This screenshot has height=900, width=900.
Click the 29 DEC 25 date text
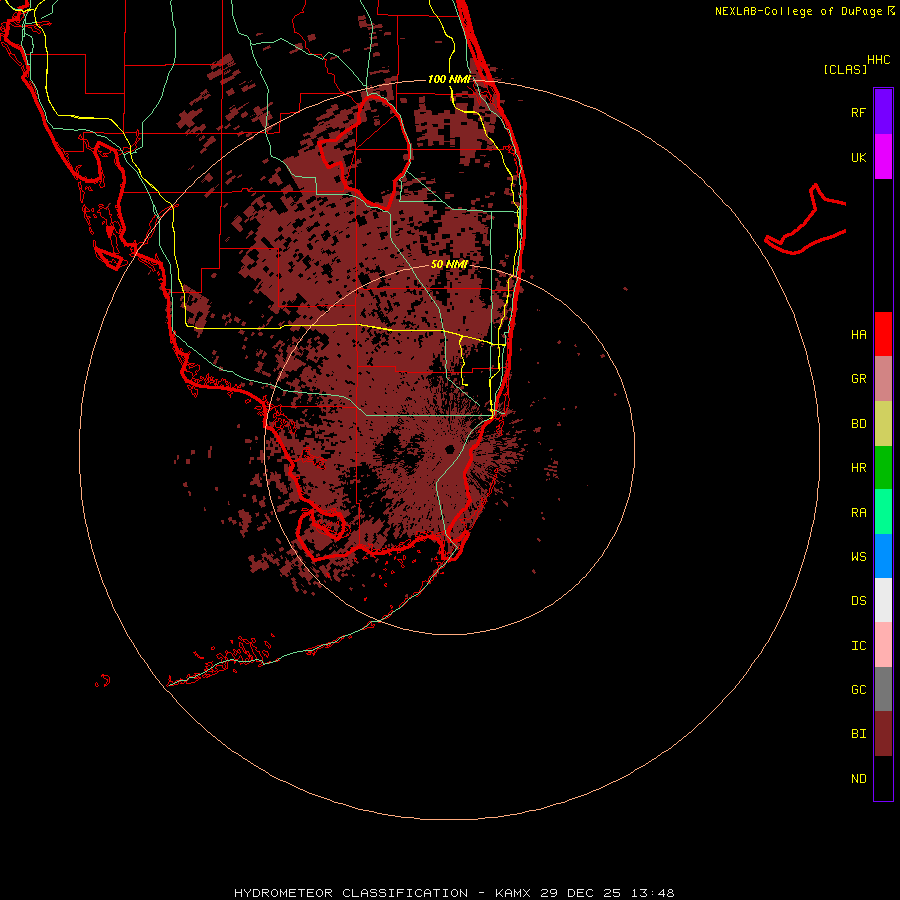click(x=580, y=893)
